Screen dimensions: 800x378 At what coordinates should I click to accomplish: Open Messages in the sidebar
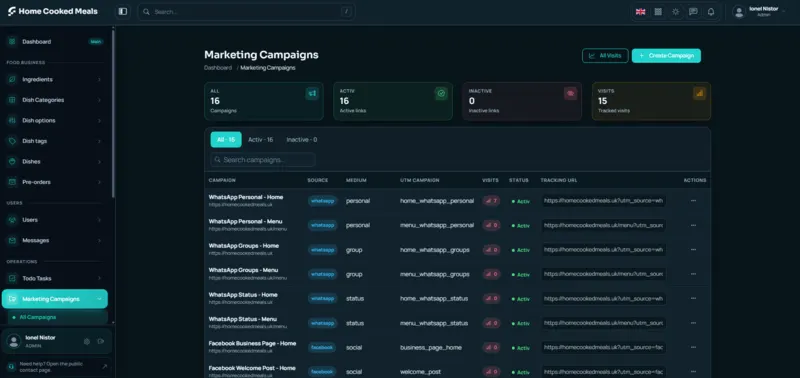pyautogui.click(x=55, y=240)
